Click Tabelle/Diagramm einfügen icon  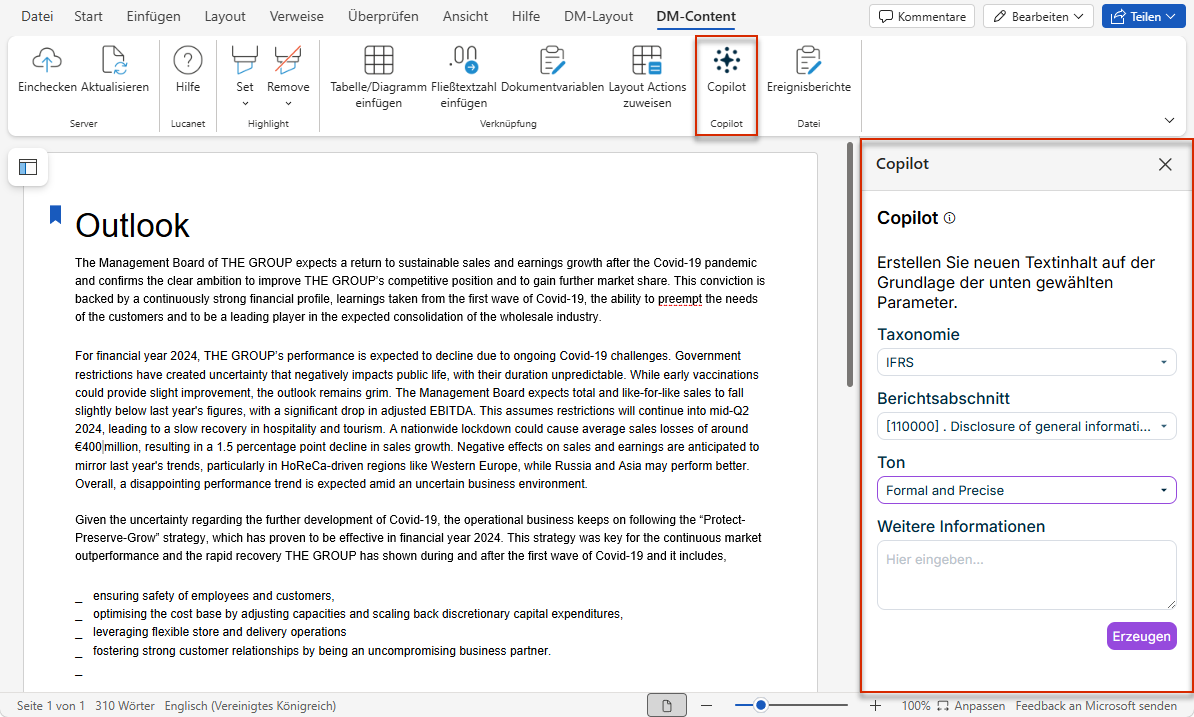pyautogui.click(x=378, y=59)
